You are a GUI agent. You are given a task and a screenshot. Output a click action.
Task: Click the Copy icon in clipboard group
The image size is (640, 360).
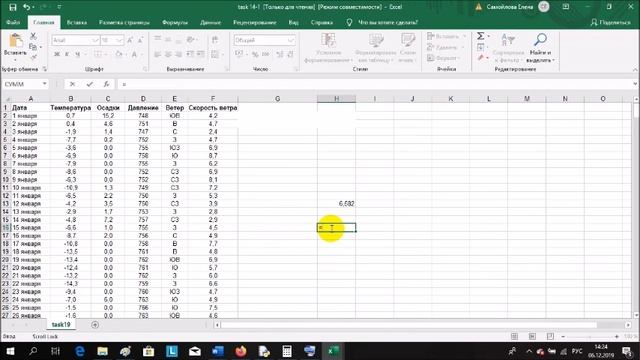(33, 47)
